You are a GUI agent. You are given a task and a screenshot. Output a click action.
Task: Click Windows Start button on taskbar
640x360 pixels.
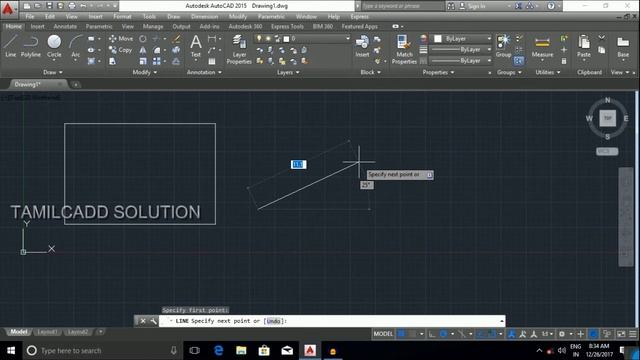[11, 351]
